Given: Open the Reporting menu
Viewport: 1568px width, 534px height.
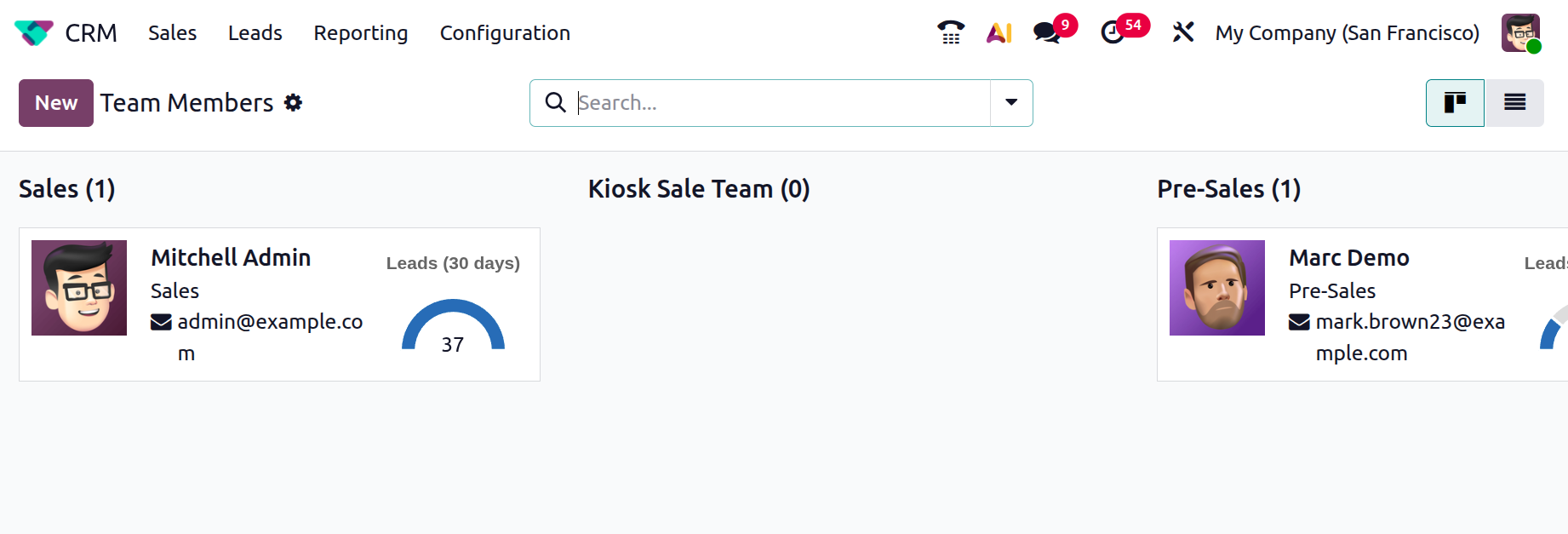Looking at the screenshot, I should click(361, 33).
